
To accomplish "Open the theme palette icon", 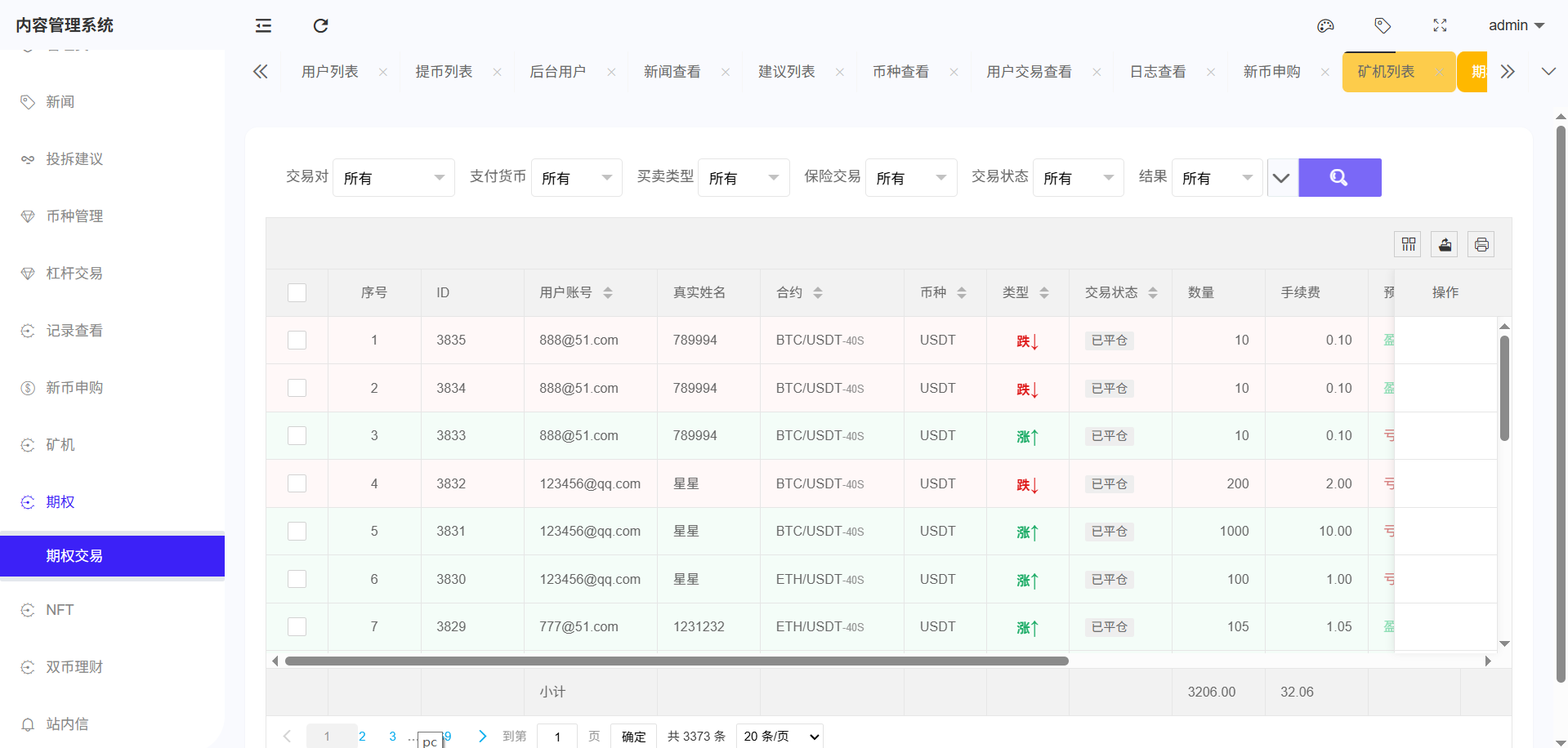I will pyautogui.click(x=1325, y=25).
